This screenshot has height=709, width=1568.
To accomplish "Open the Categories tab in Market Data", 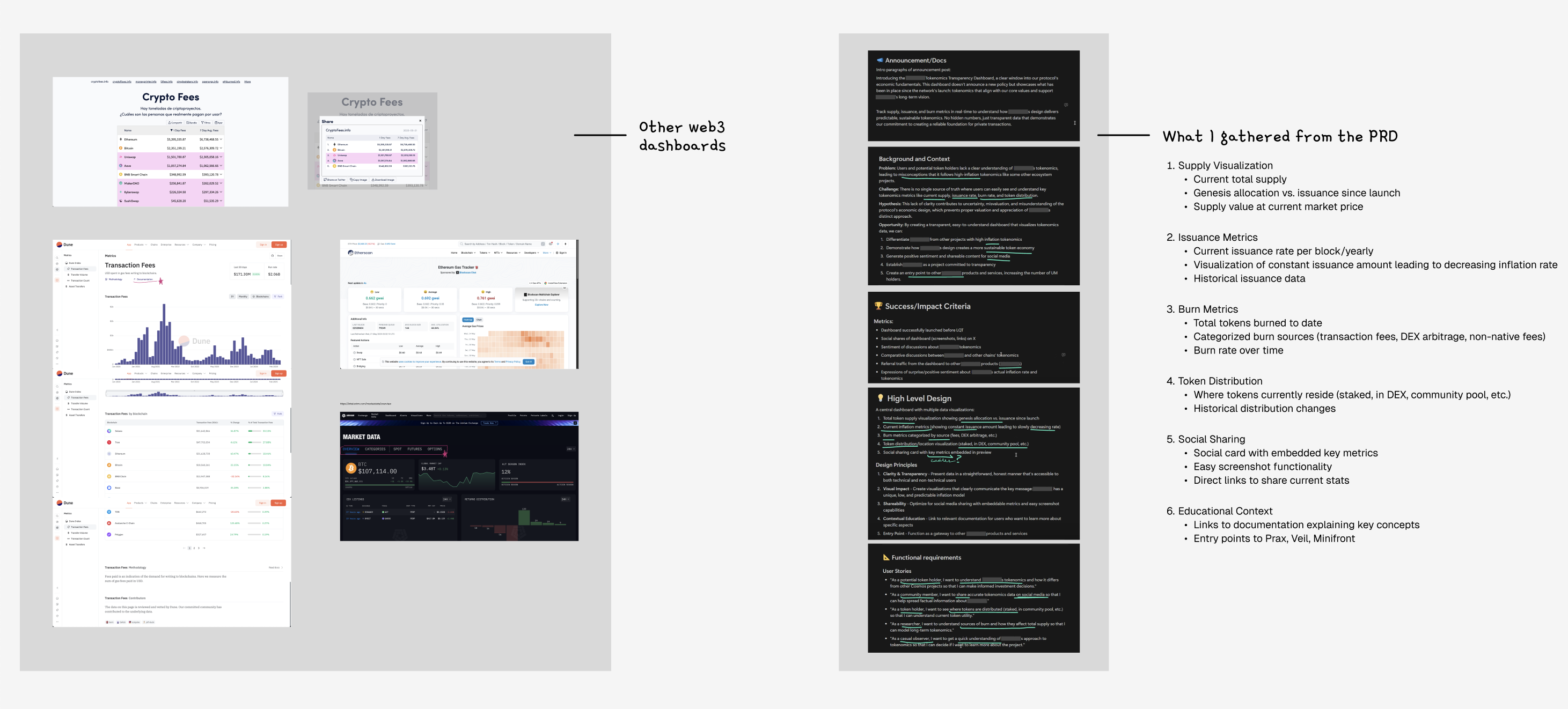I will coord(375,449).
